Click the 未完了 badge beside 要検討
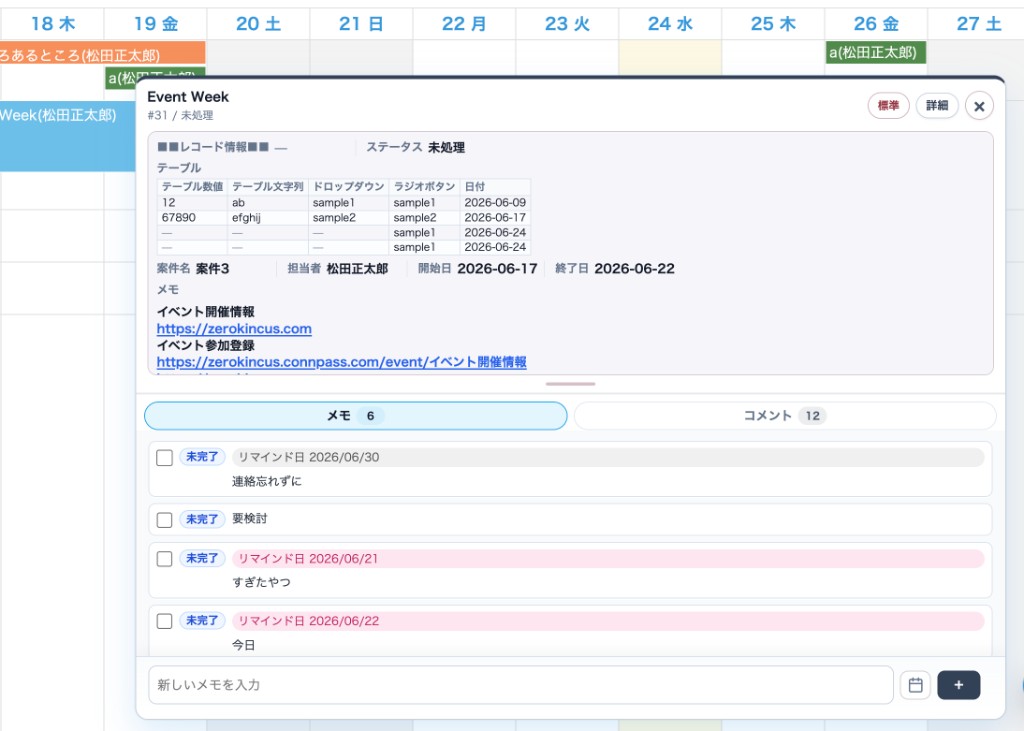Viewport: 1024px width, 731px height. (x=202, y=519)
